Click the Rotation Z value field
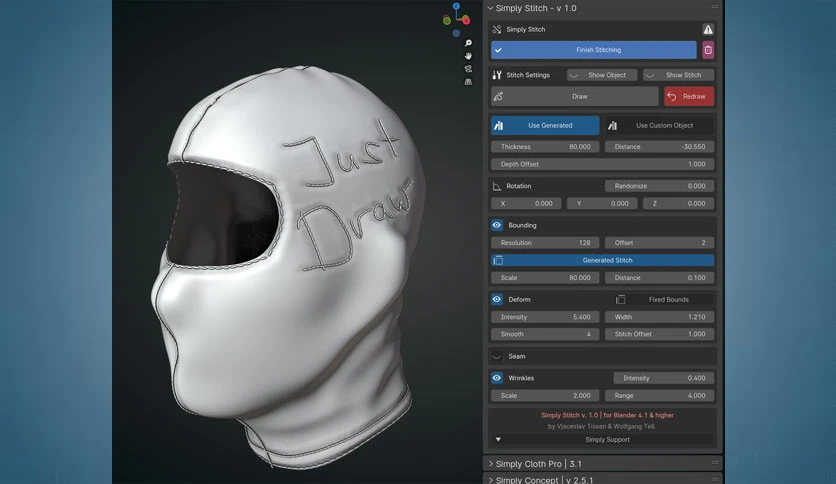 pyautogui.click(x=678, y=204)
